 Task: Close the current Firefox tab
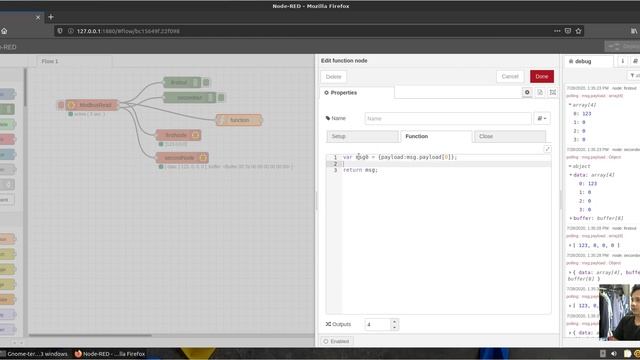click(38, 17)
